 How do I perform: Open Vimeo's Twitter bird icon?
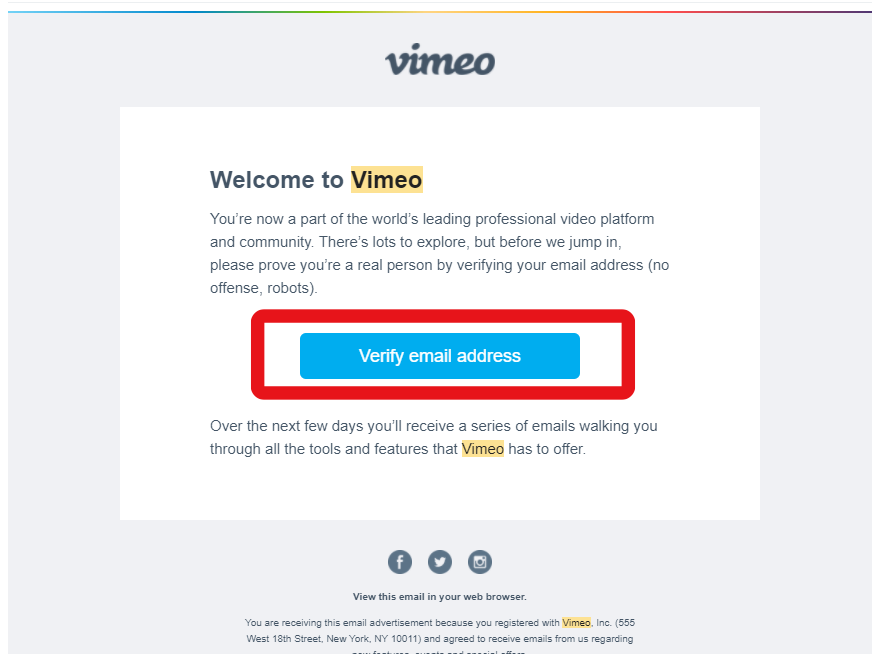pyautogui.click(x=440, y=562)
